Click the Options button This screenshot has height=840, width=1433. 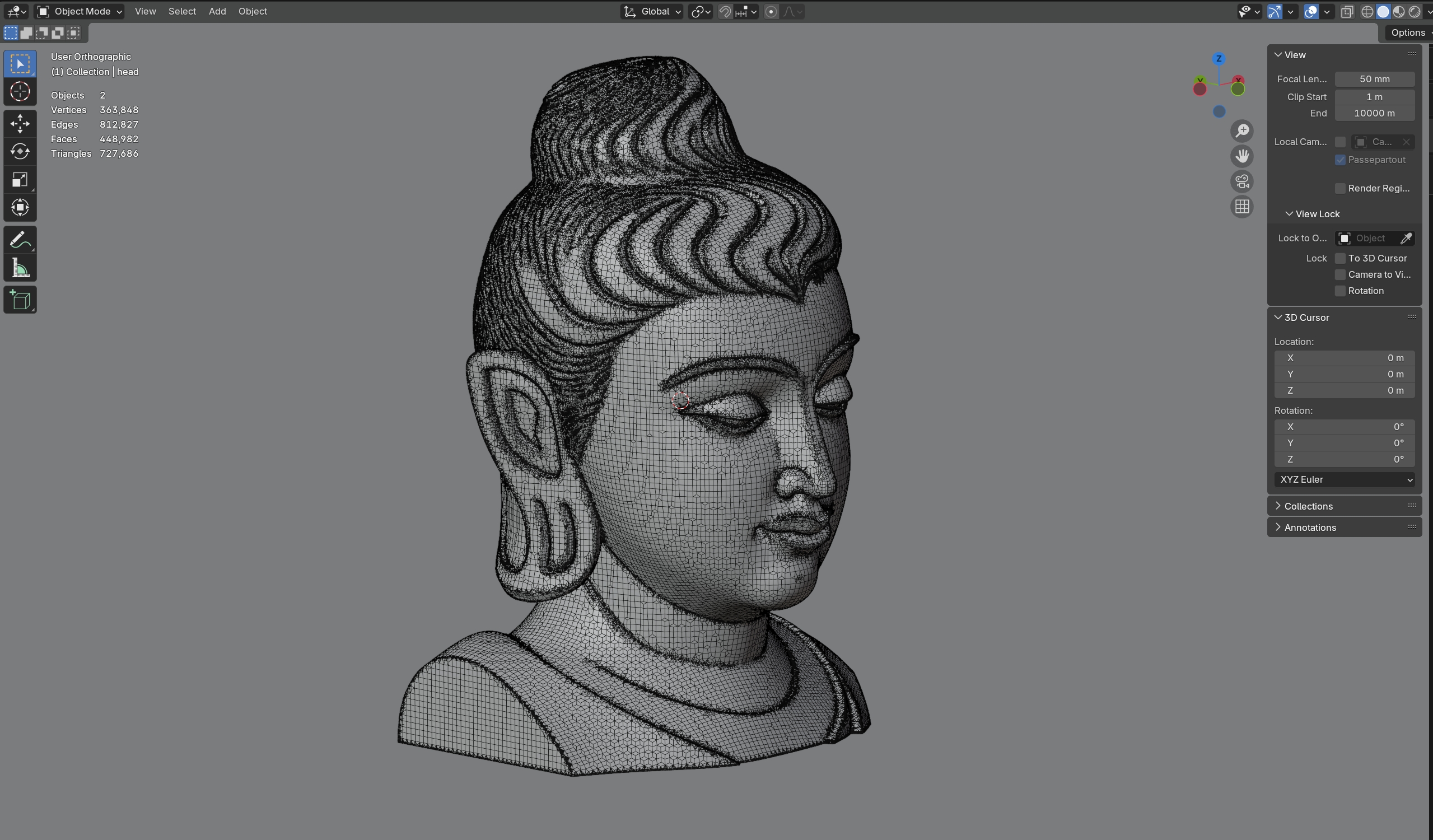tap(1407, 32)
